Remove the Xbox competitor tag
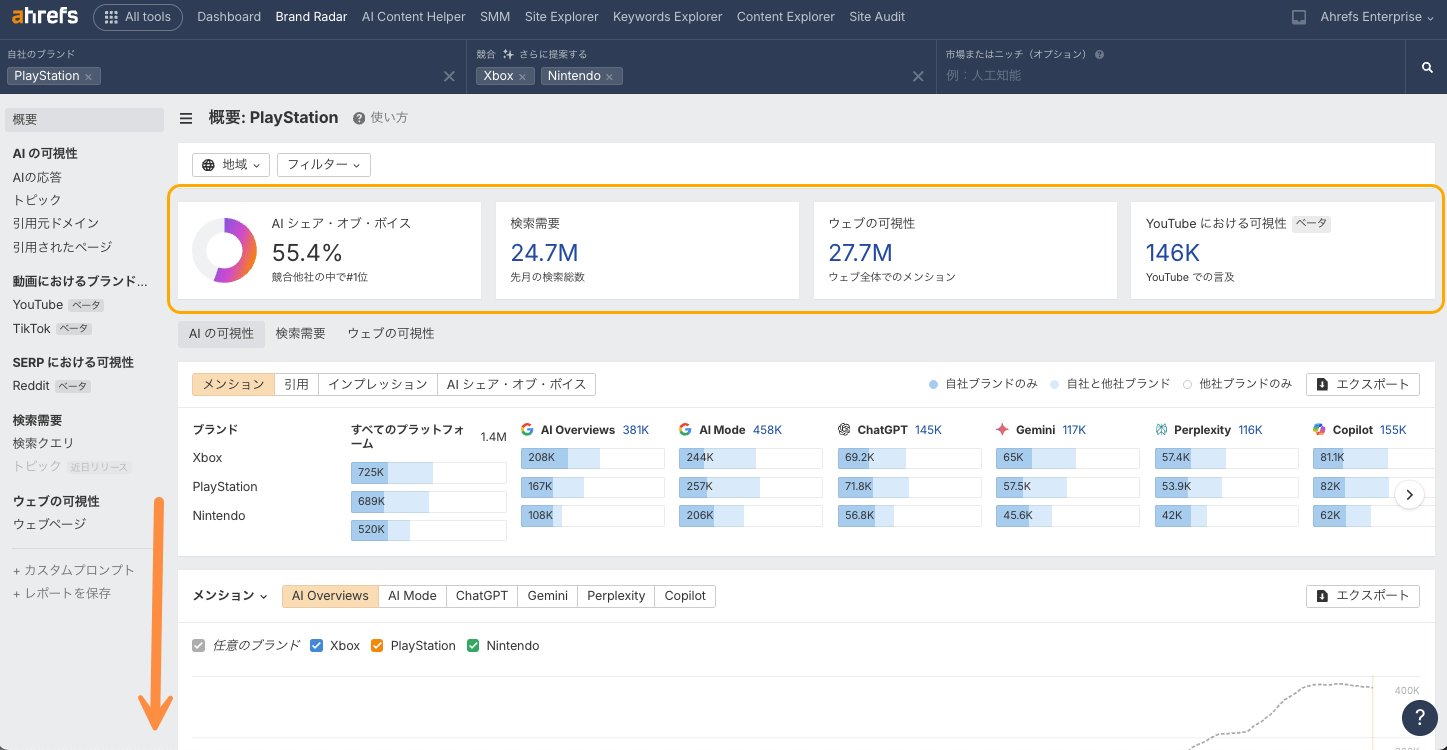 coord(522,77)
